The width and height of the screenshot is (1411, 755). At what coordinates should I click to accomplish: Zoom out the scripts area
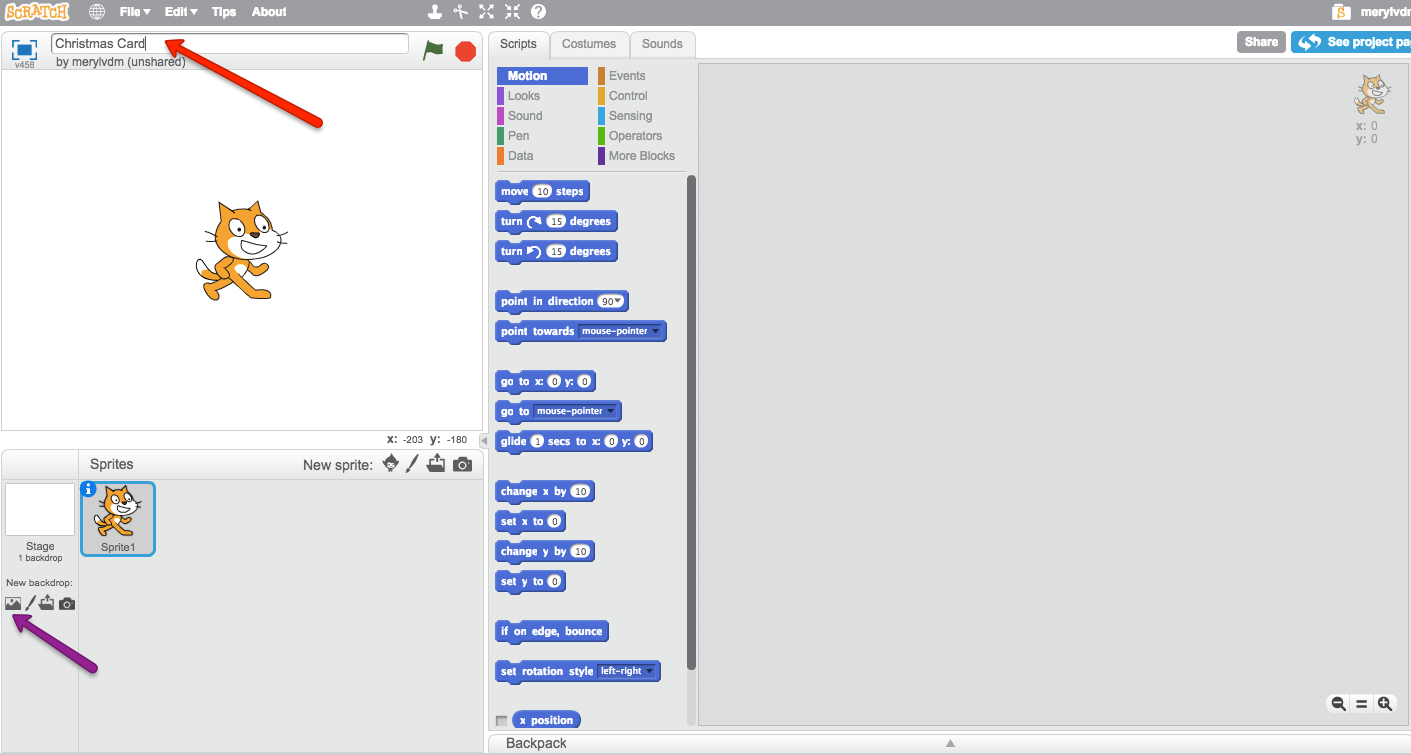coord(1338,704)
